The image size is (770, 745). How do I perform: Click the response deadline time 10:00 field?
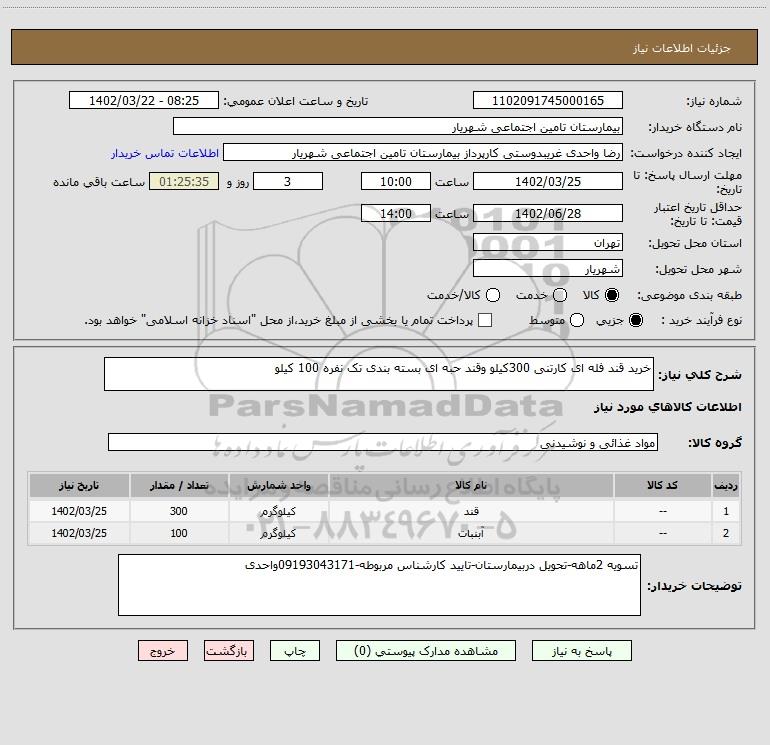(396, 181)
